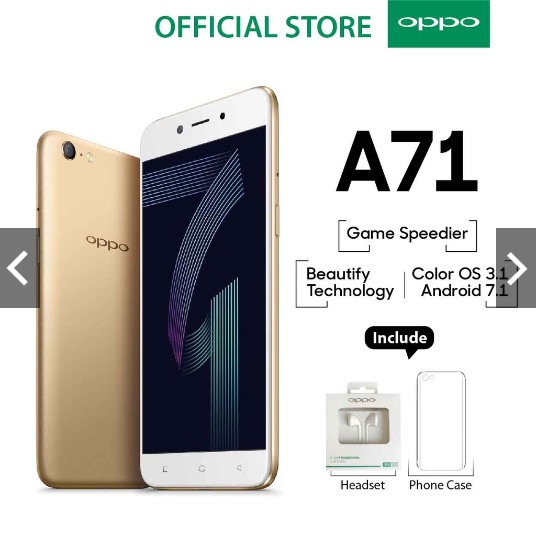Screen dimensions: 536x536
Task: Tap the recent apps key on phone
Action: tap(165, 469)
